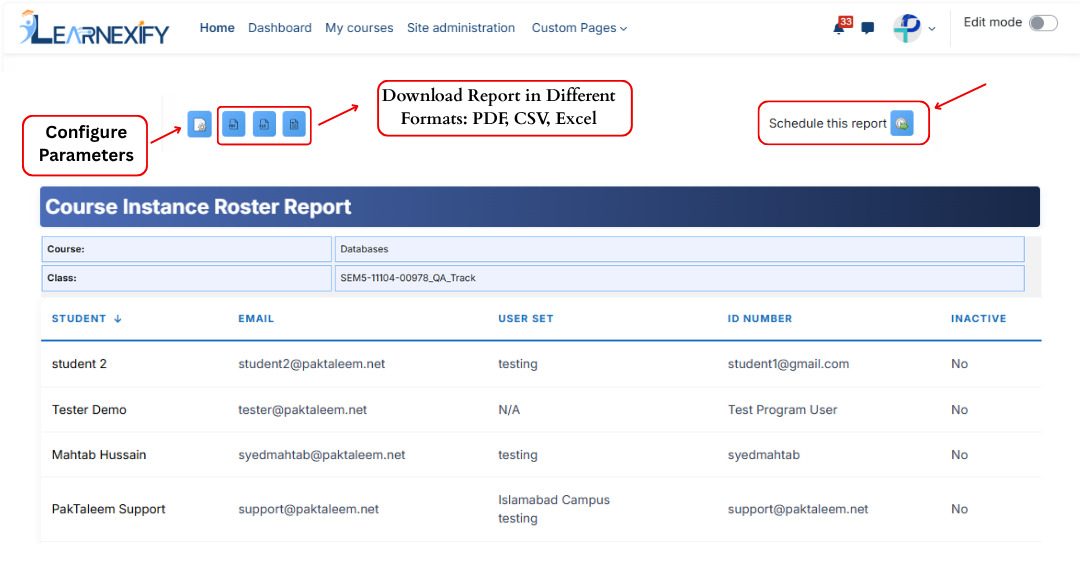Select the Mahtab Hussain name cell
Image resolution: width=1080 pixels, height=566 pixels.
pos(99,455)
